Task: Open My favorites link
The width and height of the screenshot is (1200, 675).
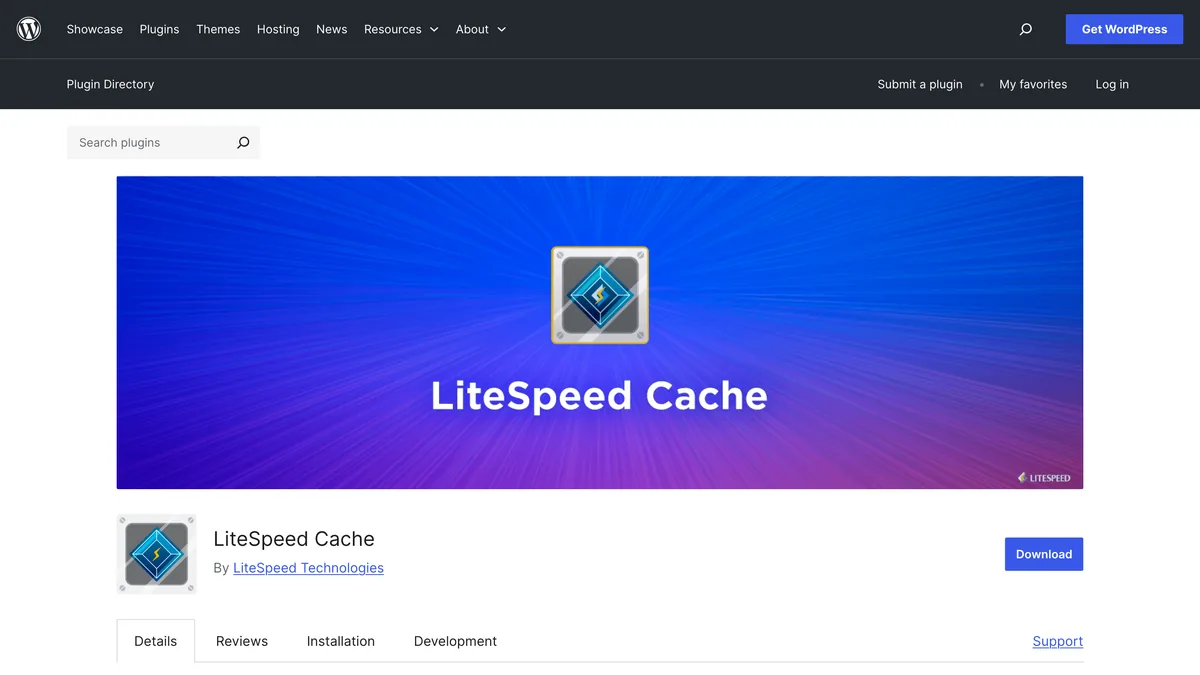Action: click(x=1033, y=84)
